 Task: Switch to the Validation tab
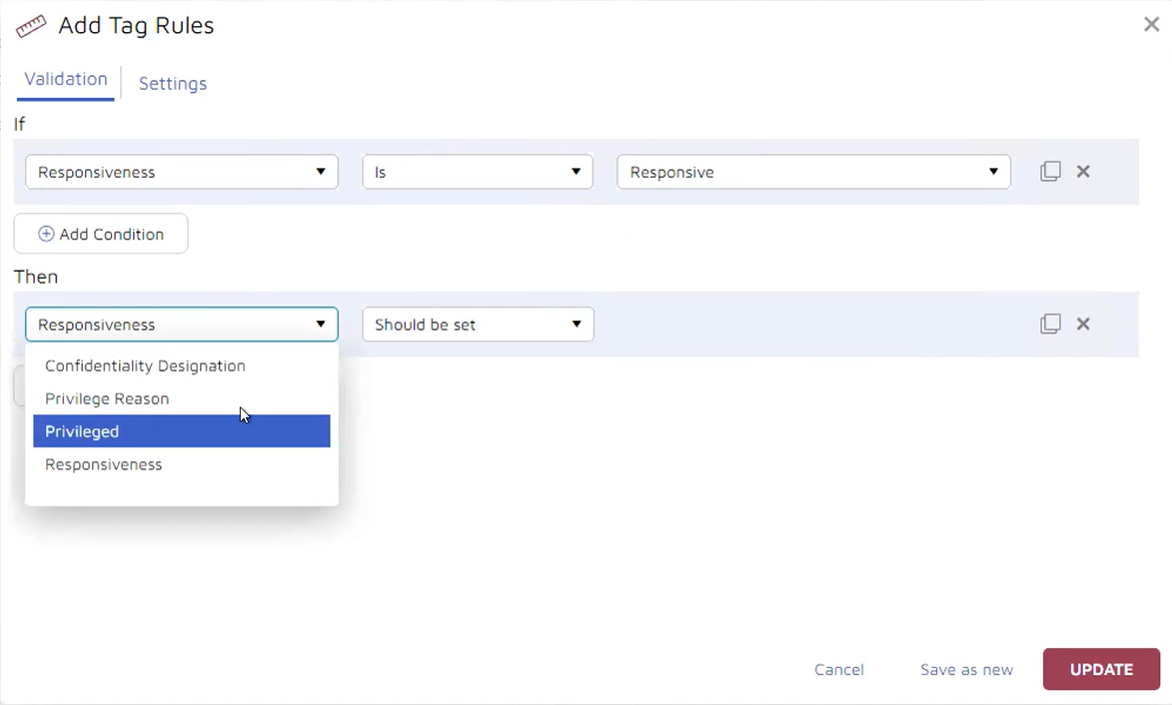(66, 79)
